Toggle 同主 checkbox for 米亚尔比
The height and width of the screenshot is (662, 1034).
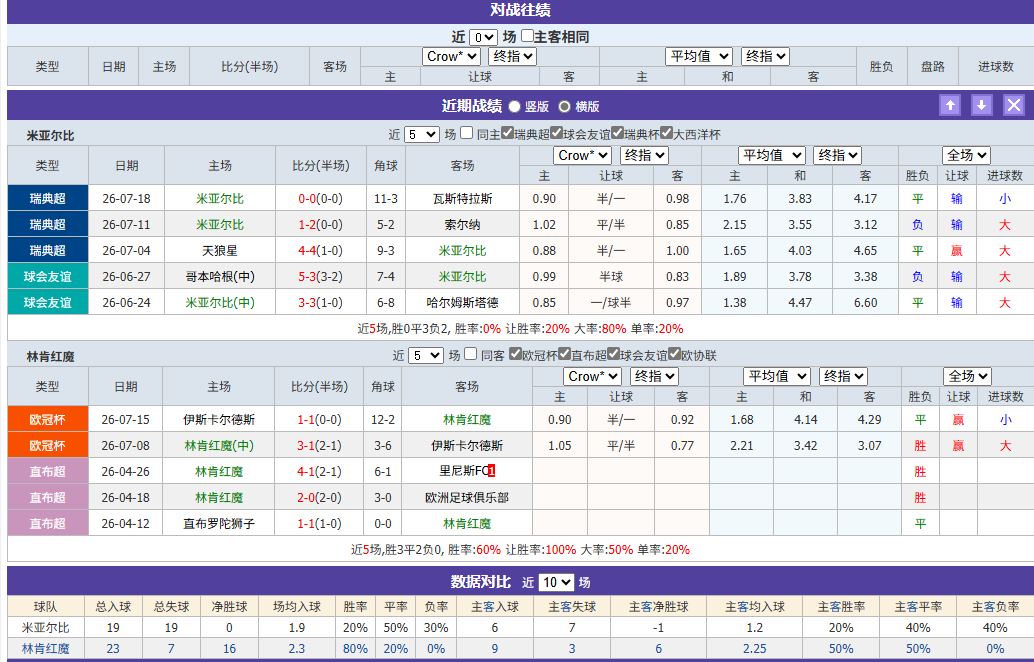point(466,133)
